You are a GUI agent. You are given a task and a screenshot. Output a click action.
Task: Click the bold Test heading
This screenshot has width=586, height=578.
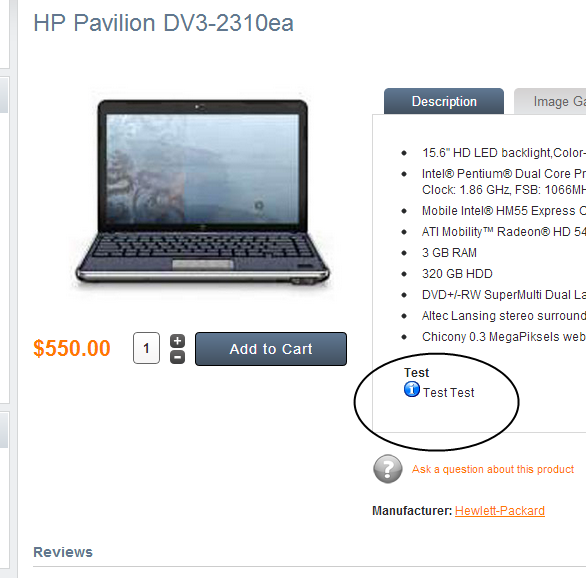pyautogui.click(x=416, y=373)
